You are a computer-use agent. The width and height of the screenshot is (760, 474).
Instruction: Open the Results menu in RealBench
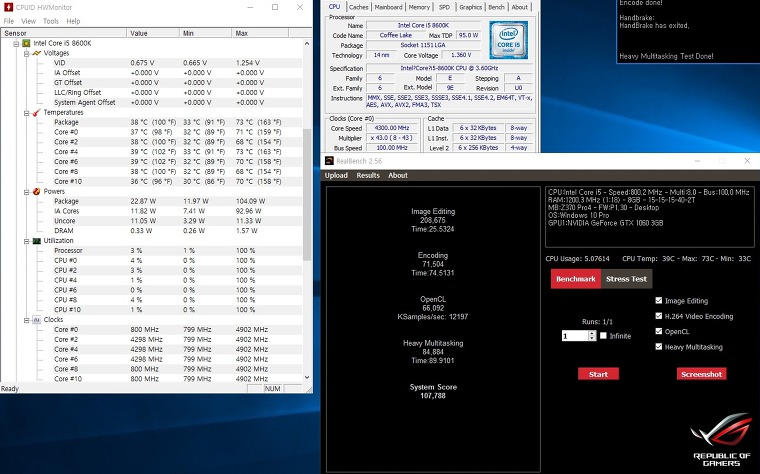click(368, 175)
